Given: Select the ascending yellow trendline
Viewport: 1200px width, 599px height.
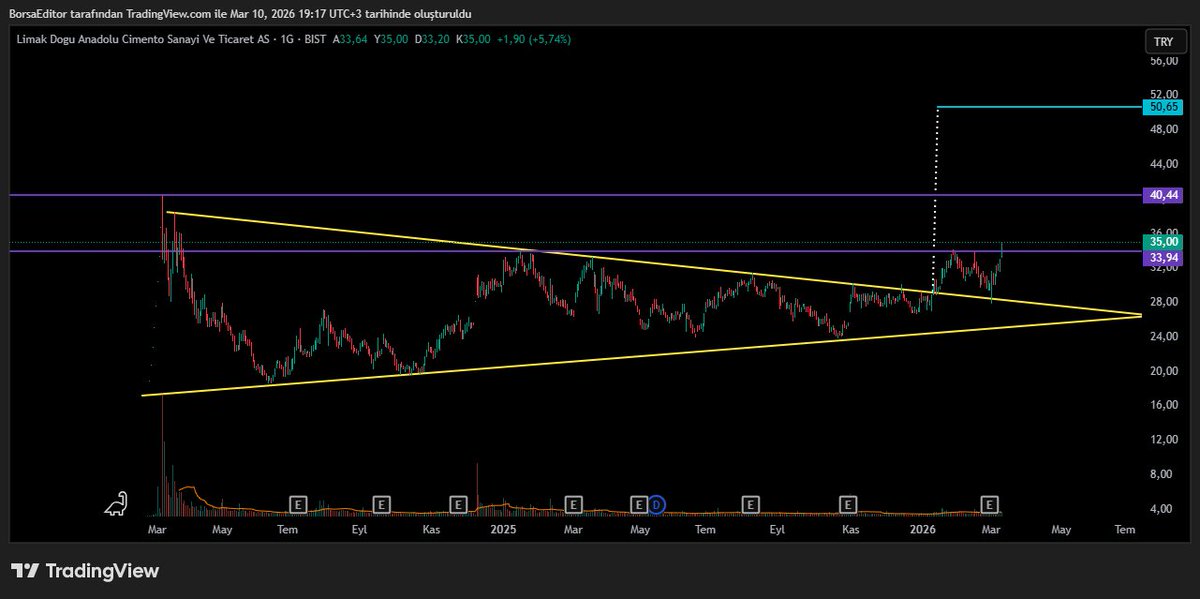Looking at the screenshot, I should click(640, 356).
